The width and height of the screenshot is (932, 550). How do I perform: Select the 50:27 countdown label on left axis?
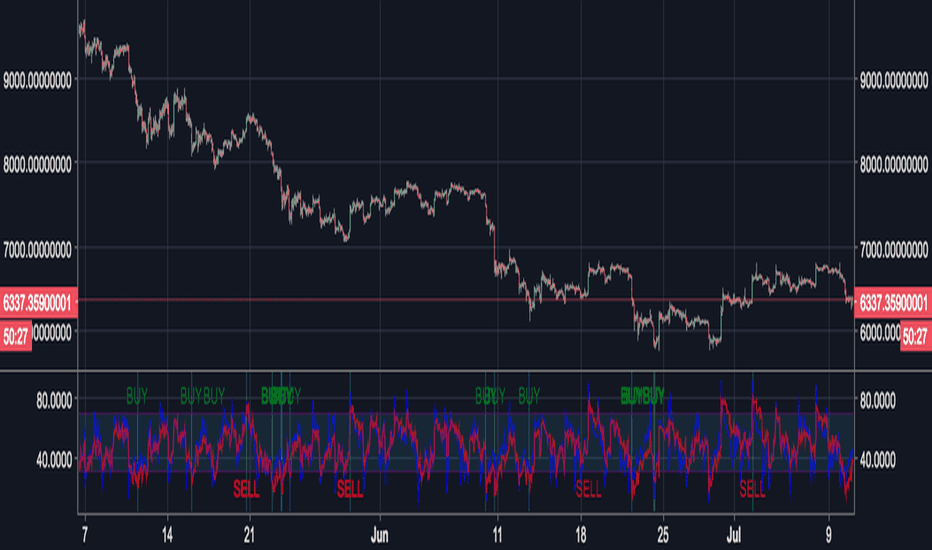(x=15, y=337)
